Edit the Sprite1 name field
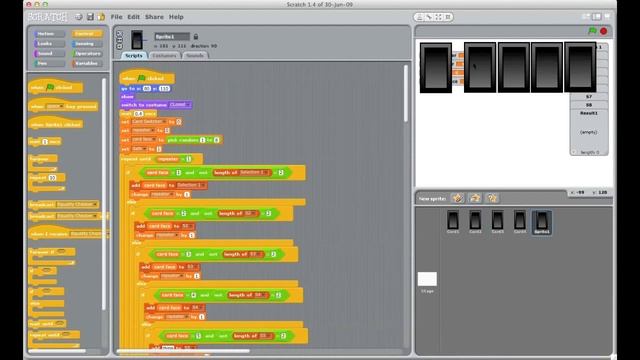The width and height of the screenshot is (640, 360). [x=172, y=37]
